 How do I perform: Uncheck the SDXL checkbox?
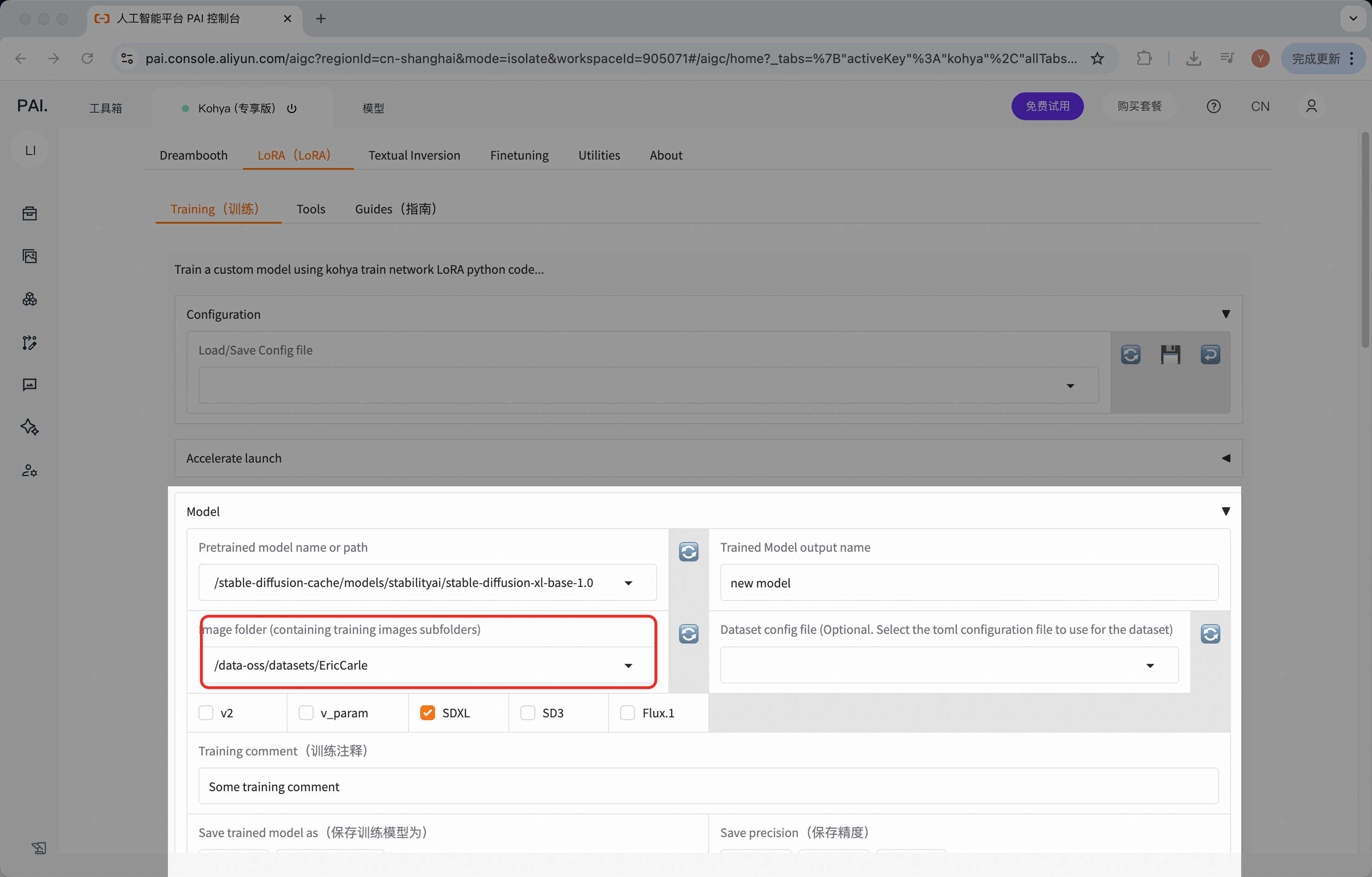[427, 713]
